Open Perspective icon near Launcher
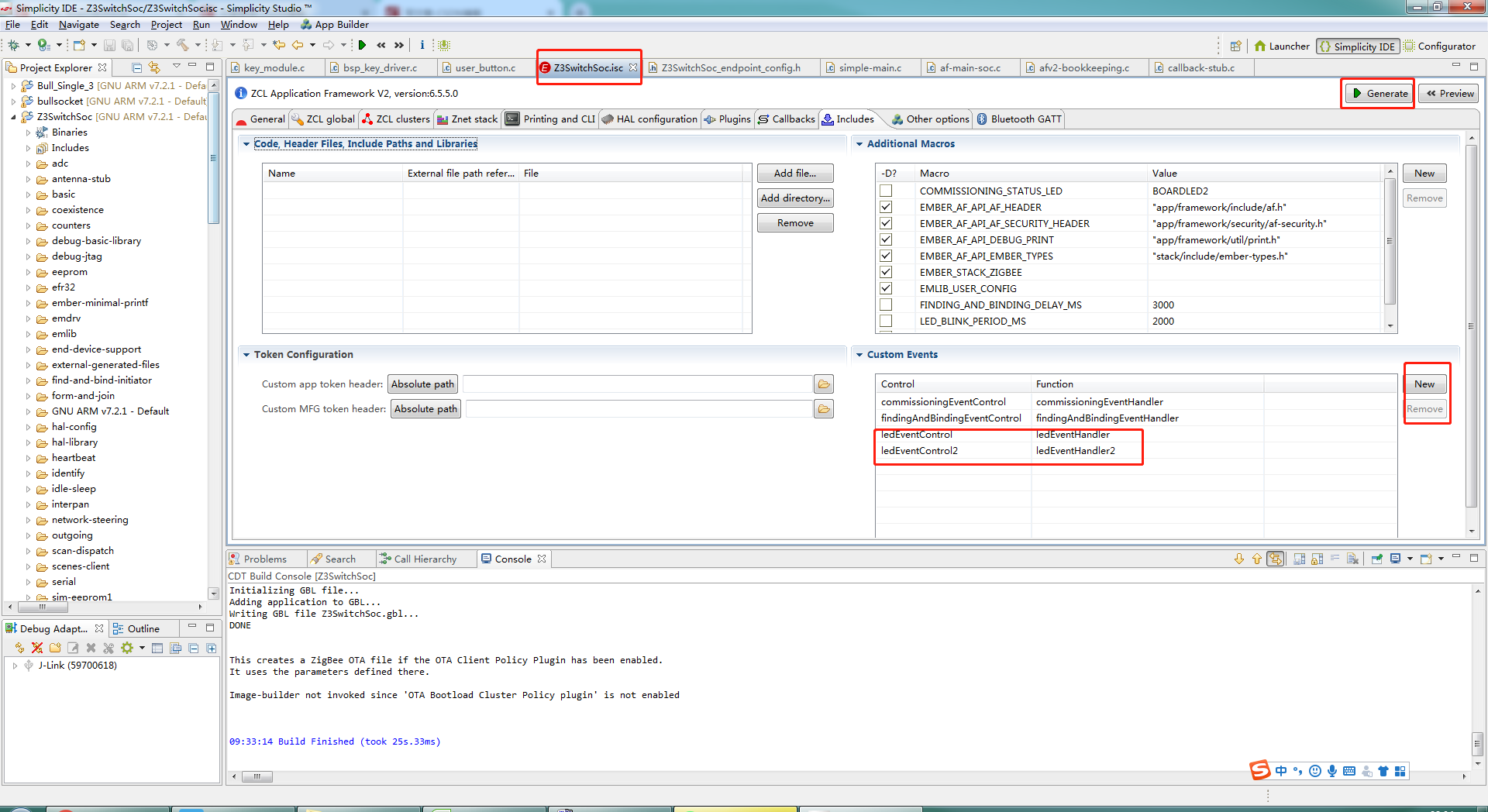The image size is (1488, 812). point(1235,46)
